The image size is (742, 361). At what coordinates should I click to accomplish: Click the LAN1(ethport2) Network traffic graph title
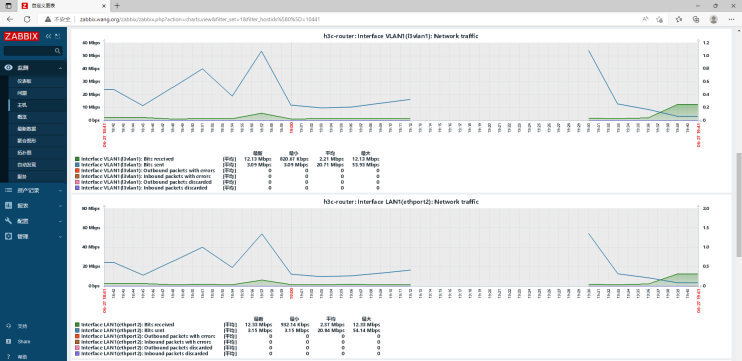401,202
